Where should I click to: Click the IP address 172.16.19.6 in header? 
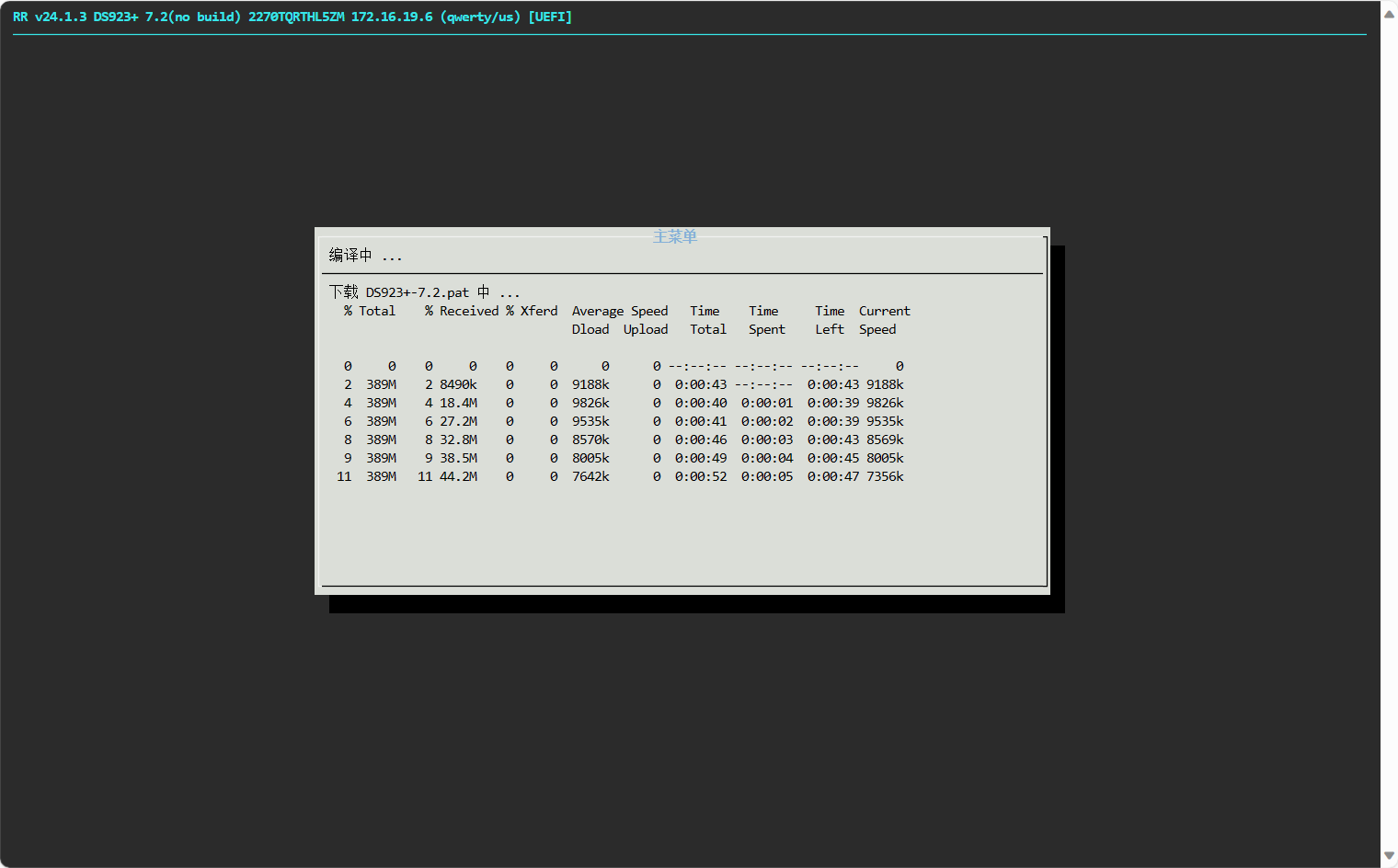(391, 17)
